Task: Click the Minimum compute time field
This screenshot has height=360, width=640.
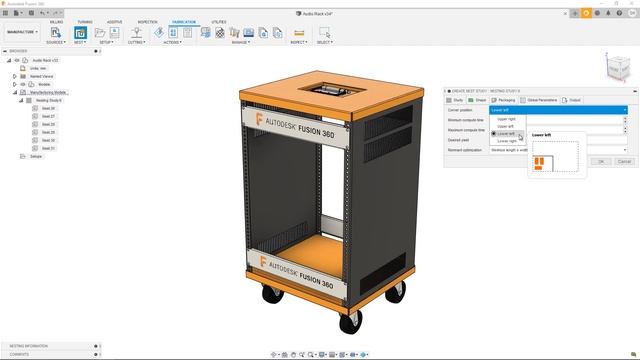Action: click(558, 120)
